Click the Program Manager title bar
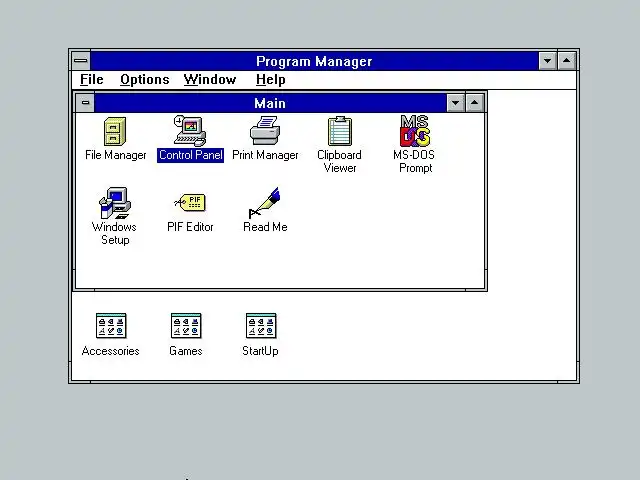This screenshot has width=640, height=480. [x=314, y=61]
